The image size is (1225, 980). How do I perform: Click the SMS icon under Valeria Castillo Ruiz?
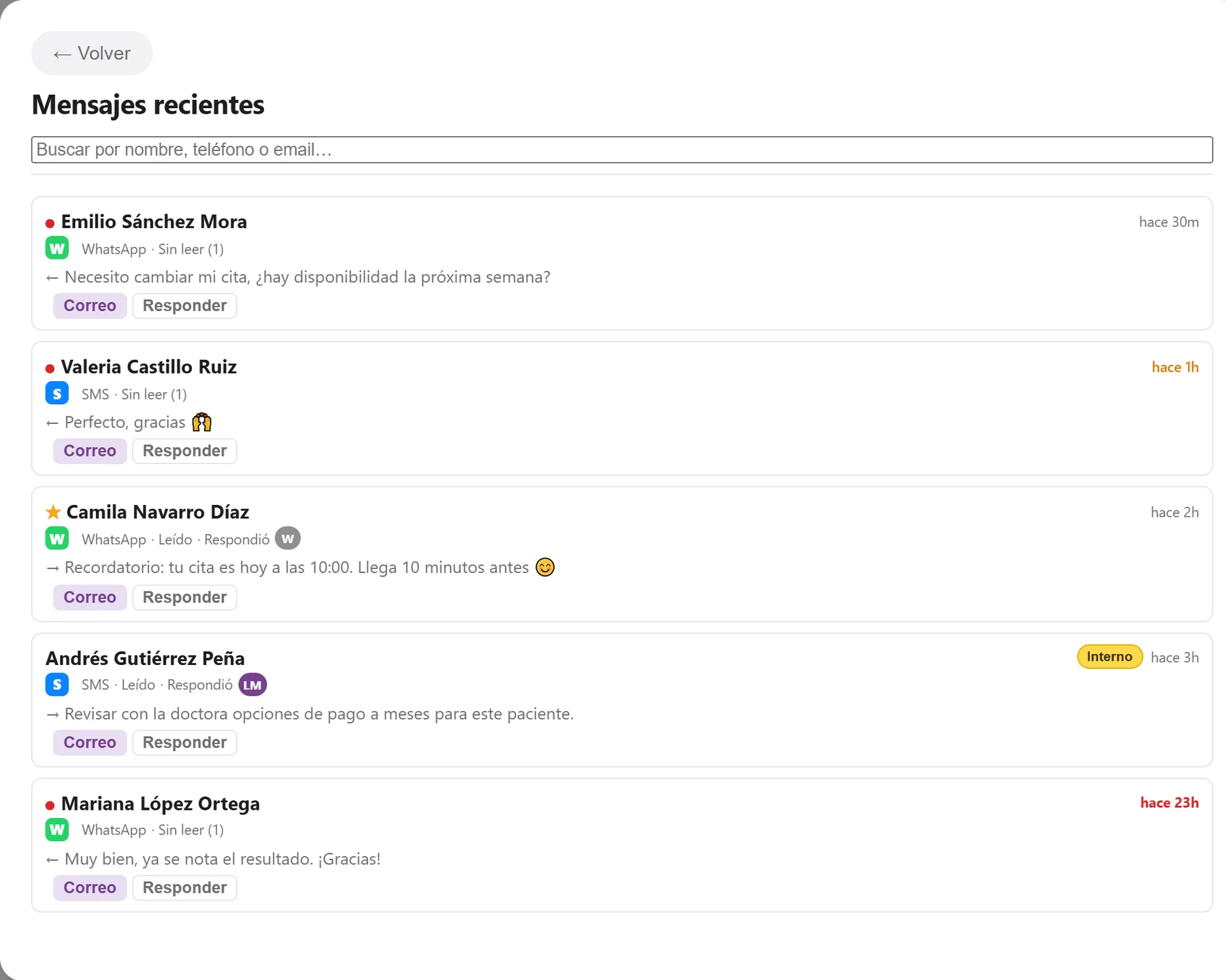pyautogui.click(x=57, y=393)
